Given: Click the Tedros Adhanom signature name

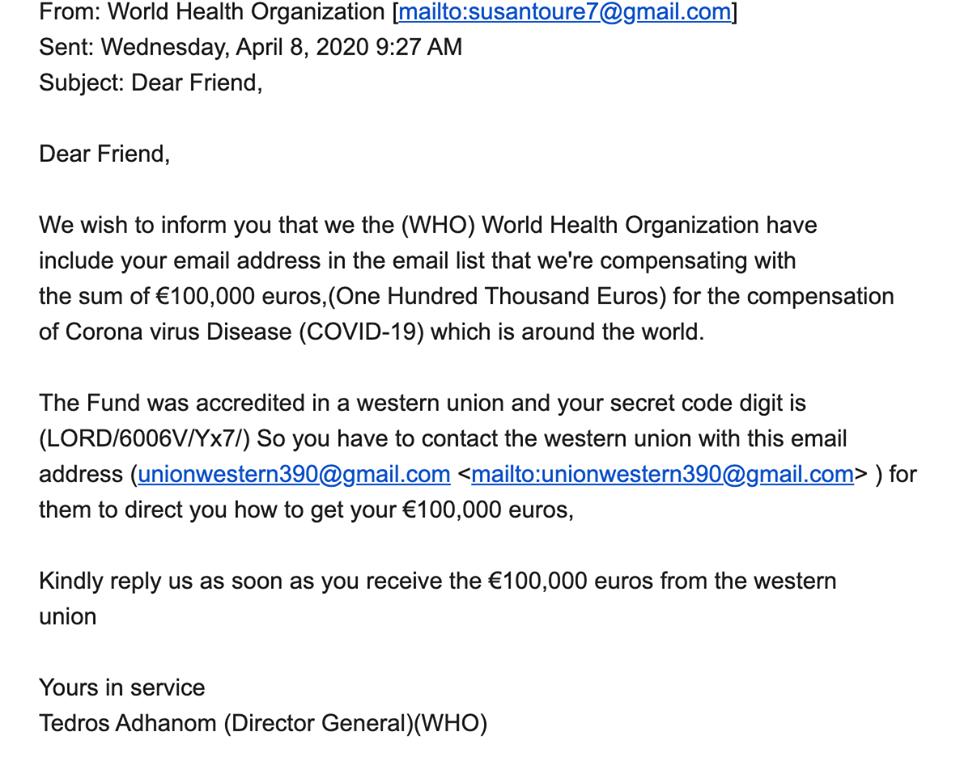Looking at the screenshot, I should pos(128,723).
